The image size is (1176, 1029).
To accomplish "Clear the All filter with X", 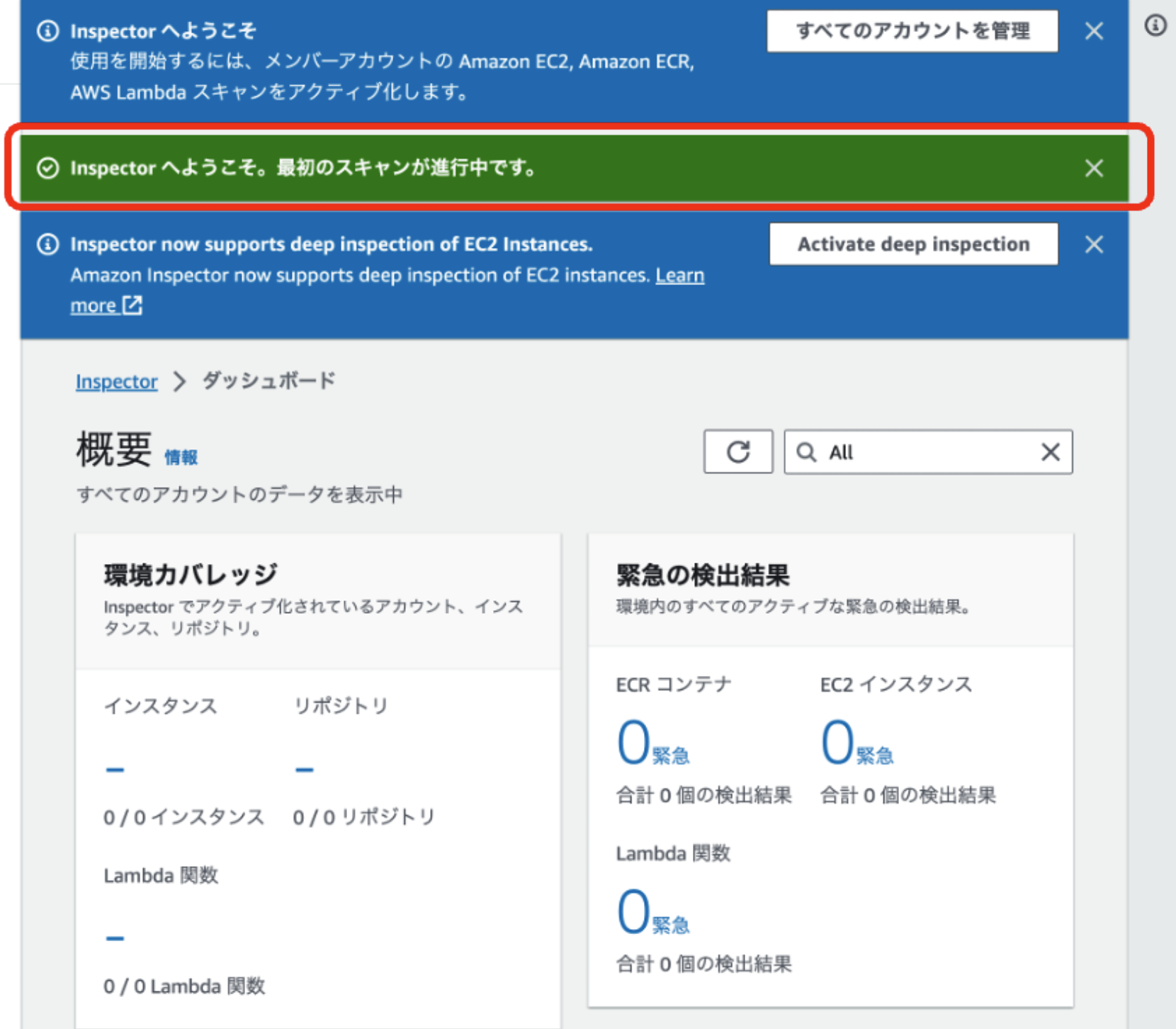I will tap(1051, 451).
